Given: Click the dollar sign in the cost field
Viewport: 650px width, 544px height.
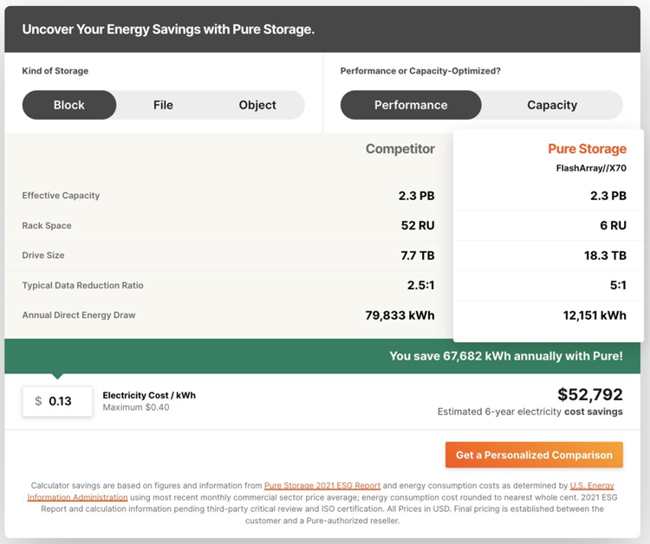Looking at the screenshot, I should (x=38, y=401).
